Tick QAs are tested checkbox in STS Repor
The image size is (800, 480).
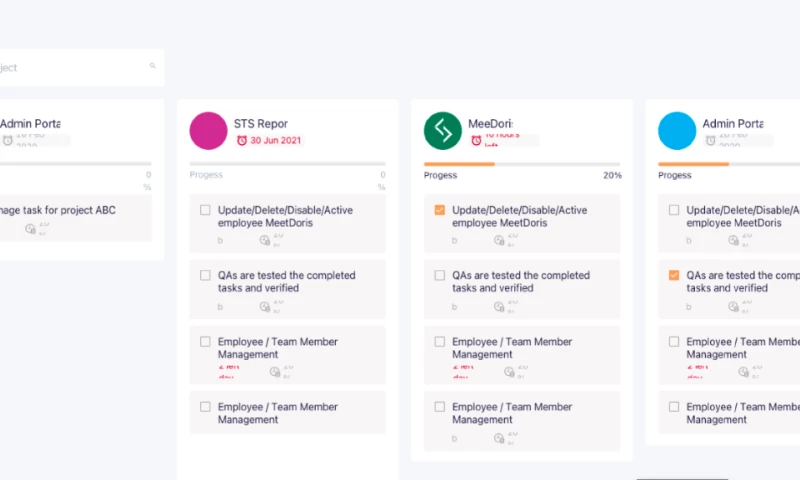point(205,275)
